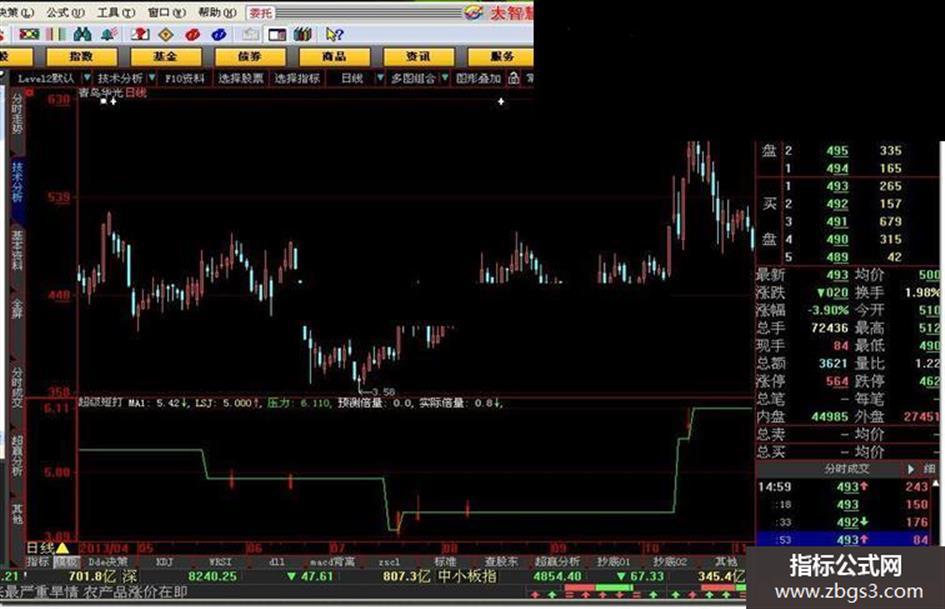
Task: Open the 工具 menu
Action: pos(116,12)
